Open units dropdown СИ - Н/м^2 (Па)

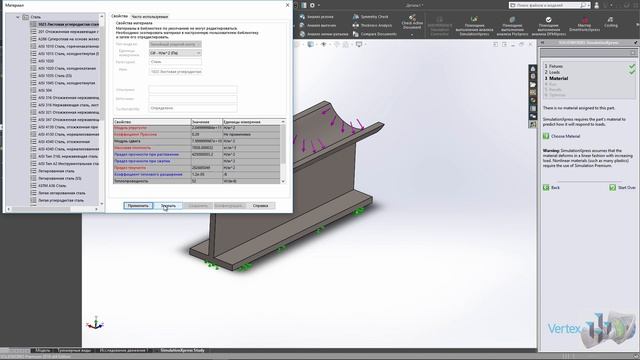175,53
